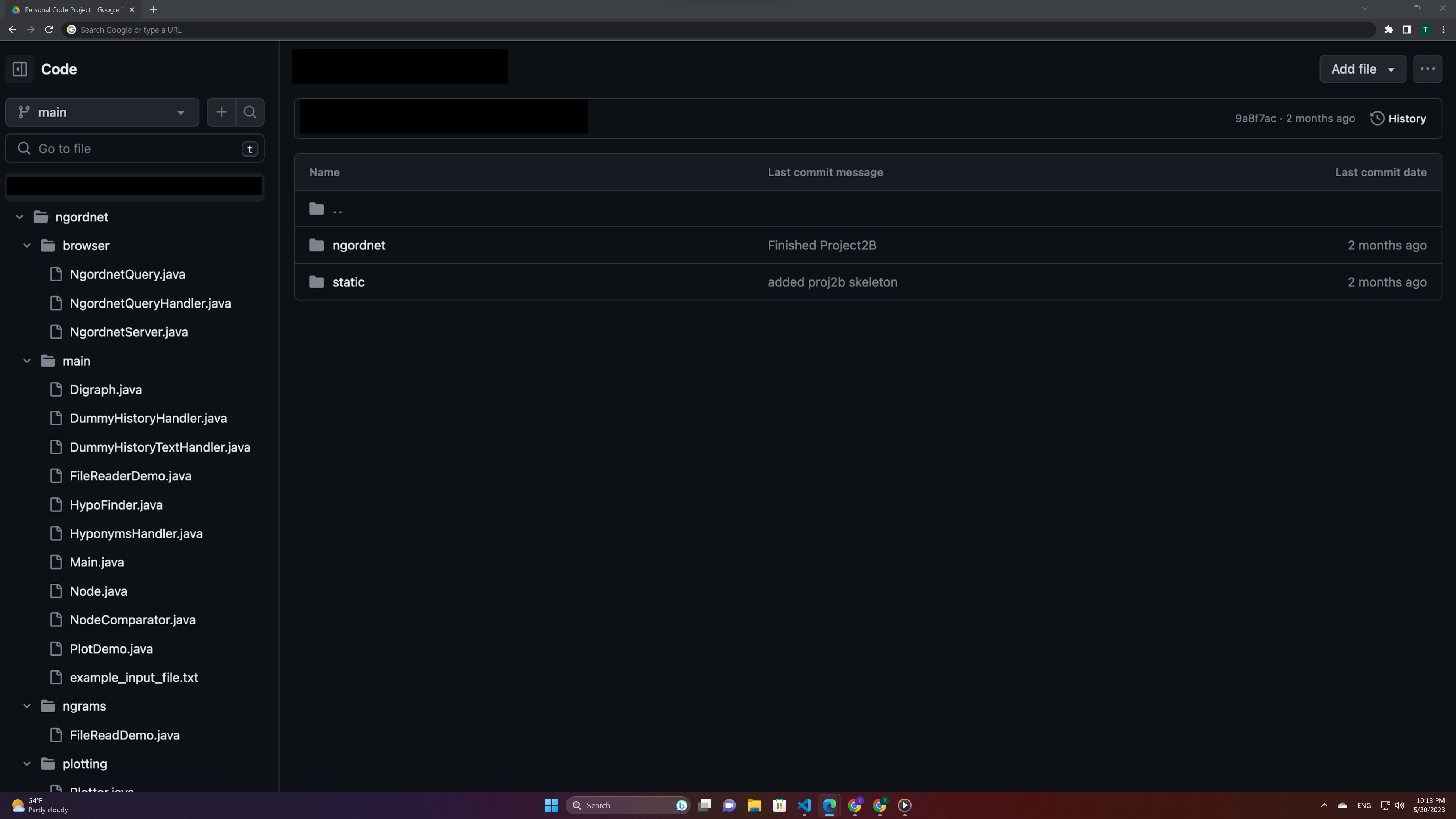Open File Explorer from the taskbar
Viewport: 1456px width, 819px height.
(754, 805)
